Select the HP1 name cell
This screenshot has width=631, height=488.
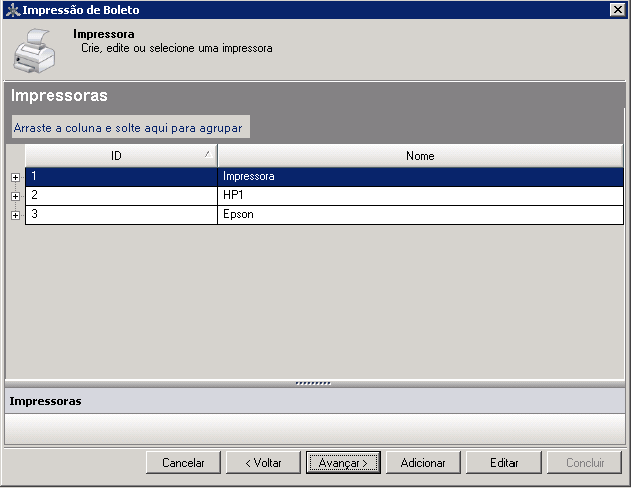click(x=420, y=196)
